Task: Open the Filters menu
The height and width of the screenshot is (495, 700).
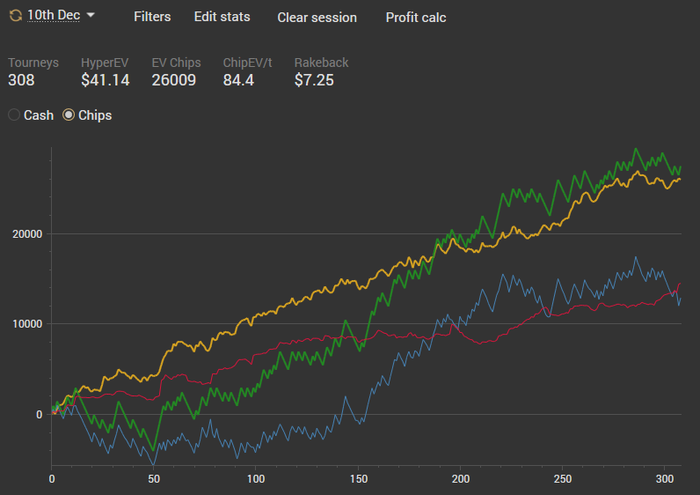Action: [152, 17]
